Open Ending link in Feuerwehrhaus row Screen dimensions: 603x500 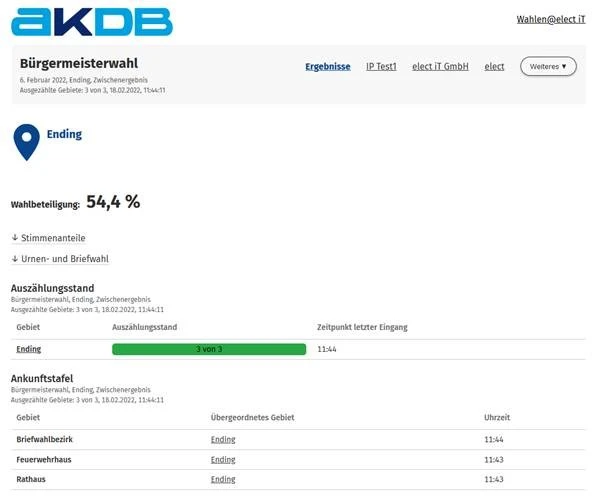click(223, 459)
